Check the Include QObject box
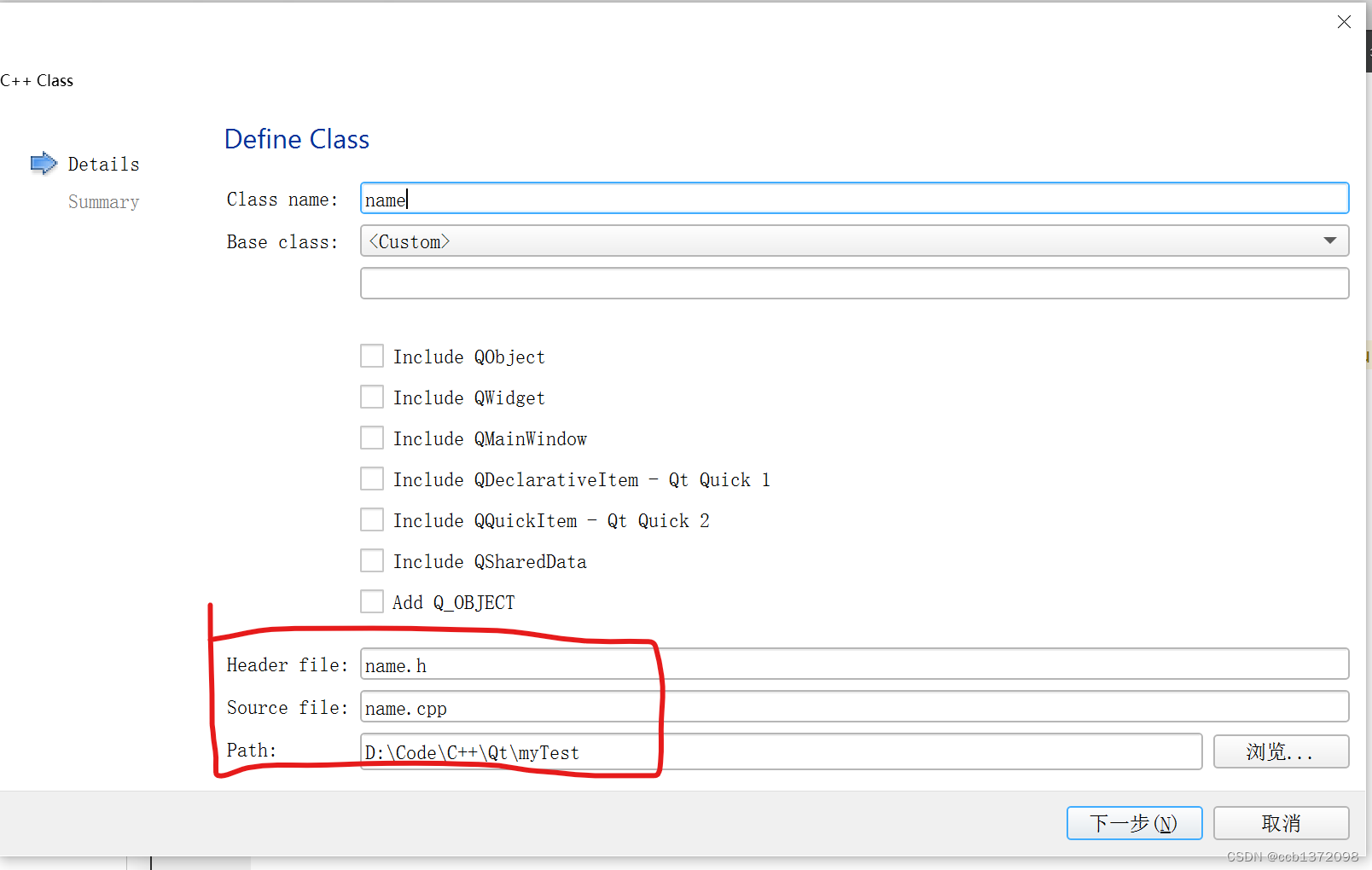Screen dimensions: 1372x870 coord(372,356)
